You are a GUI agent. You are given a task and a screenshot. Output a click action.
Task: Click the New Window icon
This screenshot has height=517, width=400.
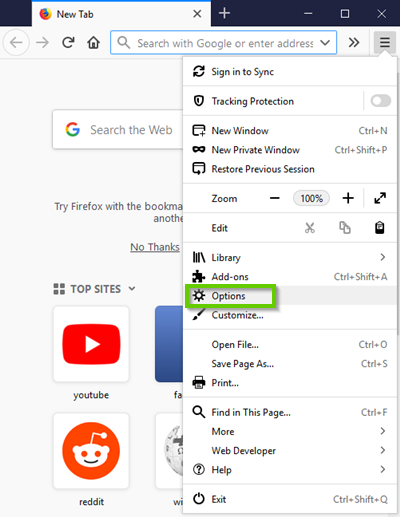[199, 130]
